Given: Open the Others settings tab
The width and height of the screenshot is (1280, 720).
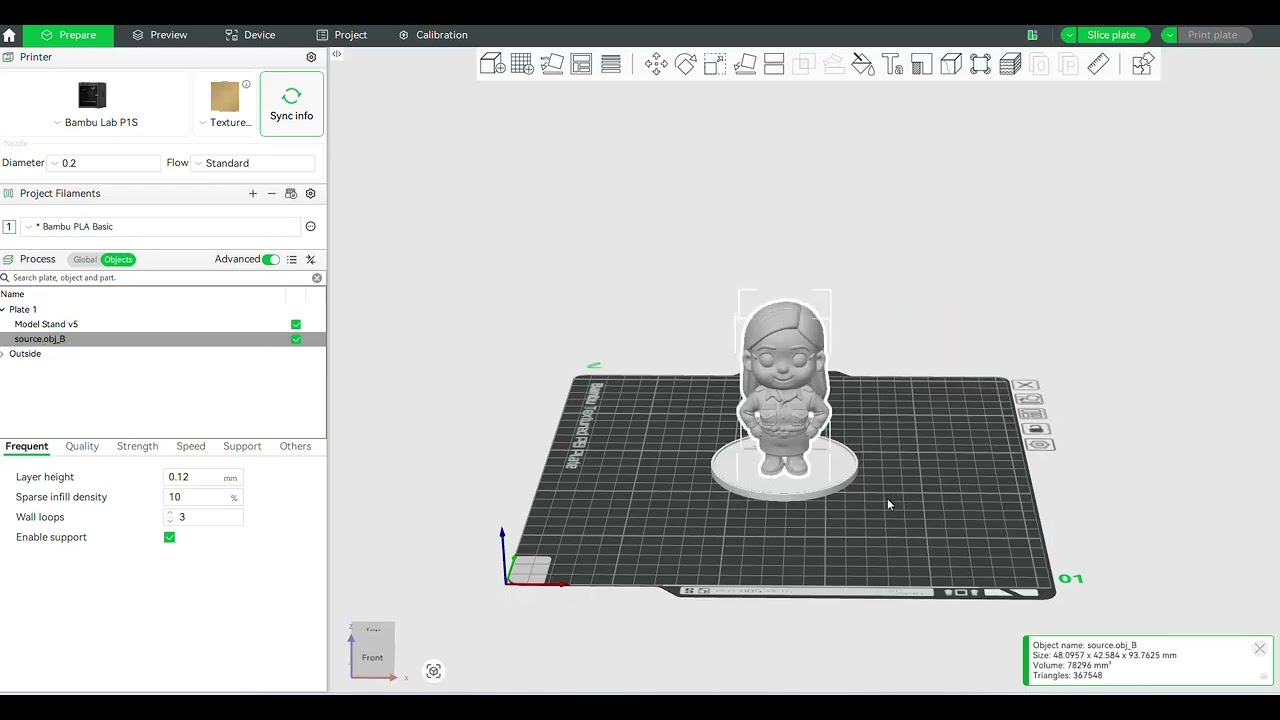Looking at the screenshot, I should [295, 446].
